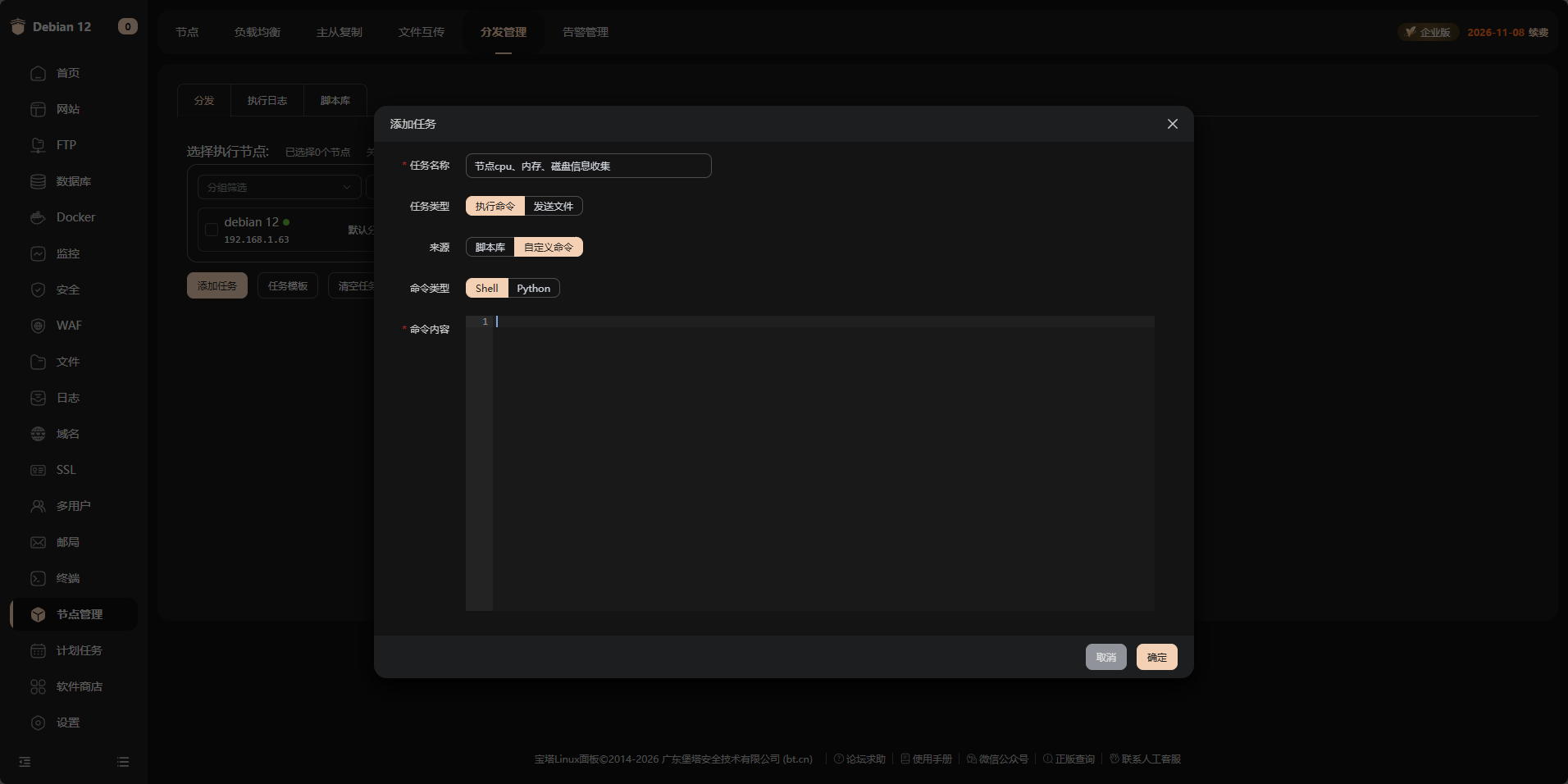Image resolution: width=1568 pixels, height=784 pixels.
Task: Open the 数据库 database icon
Action: pos(38,181)
